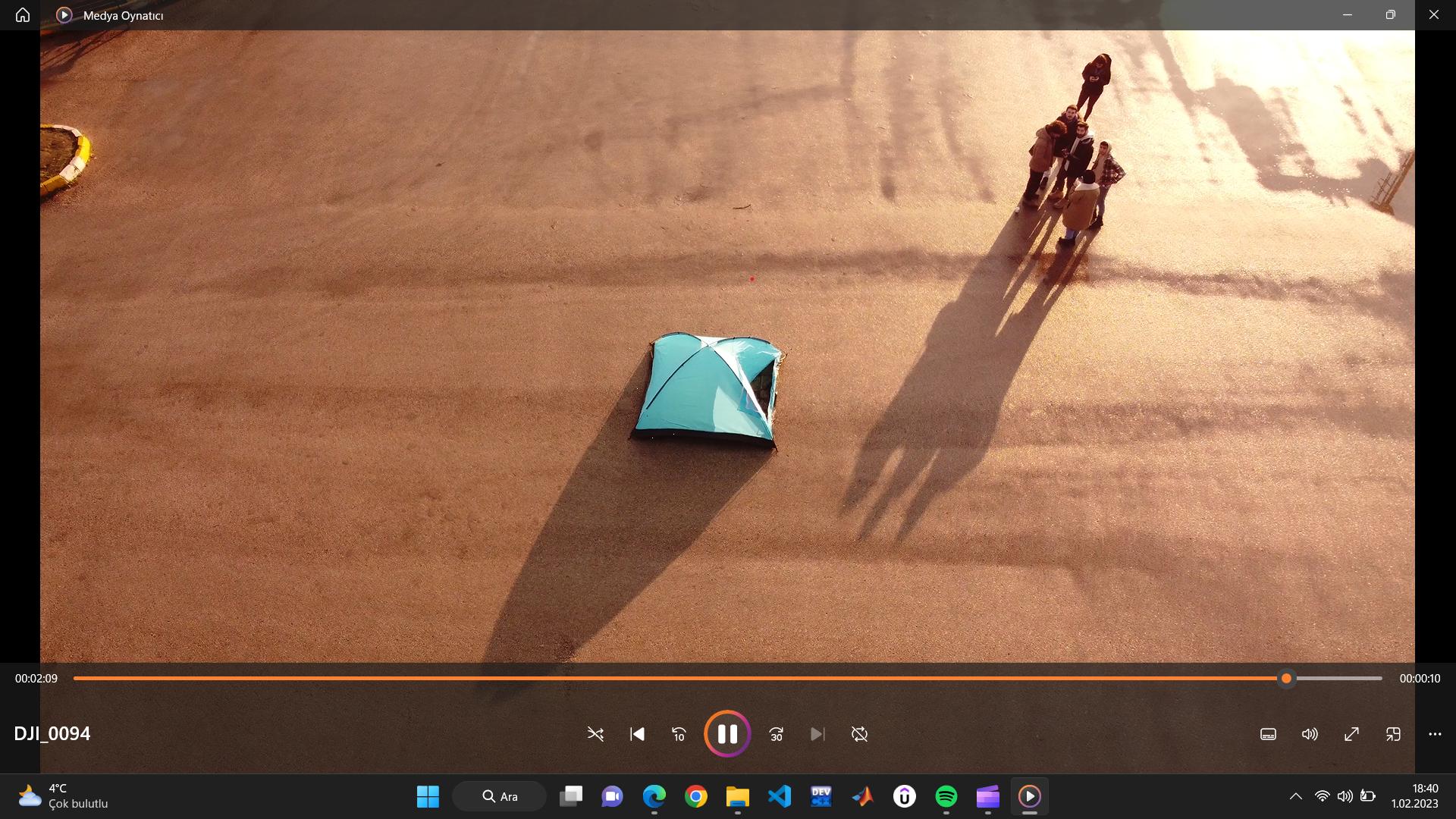Restore down the Media Player window

tap(1391, 15)
